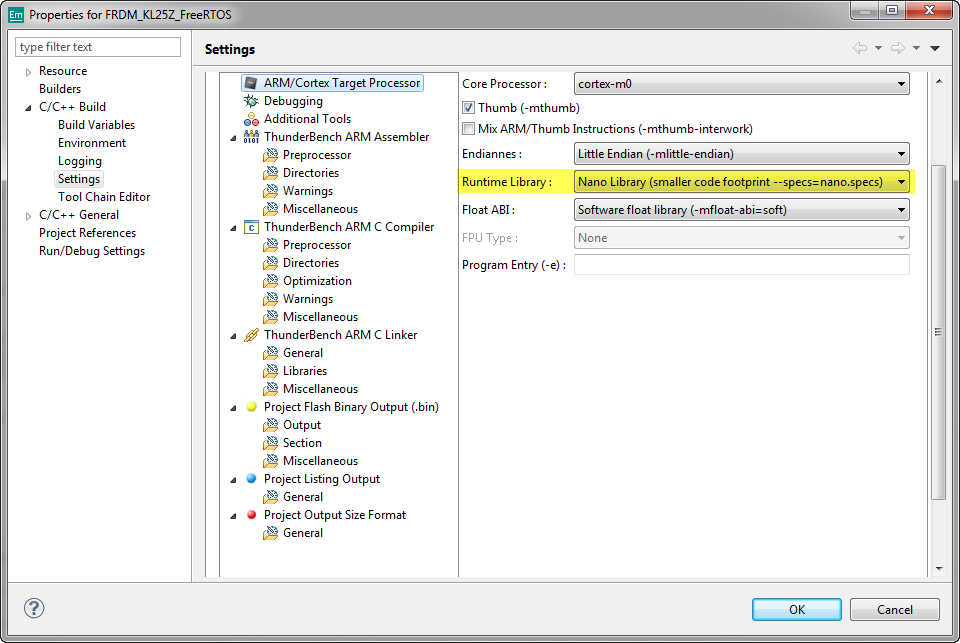Open the Float ABI dropdown

[x=741, y=210]
